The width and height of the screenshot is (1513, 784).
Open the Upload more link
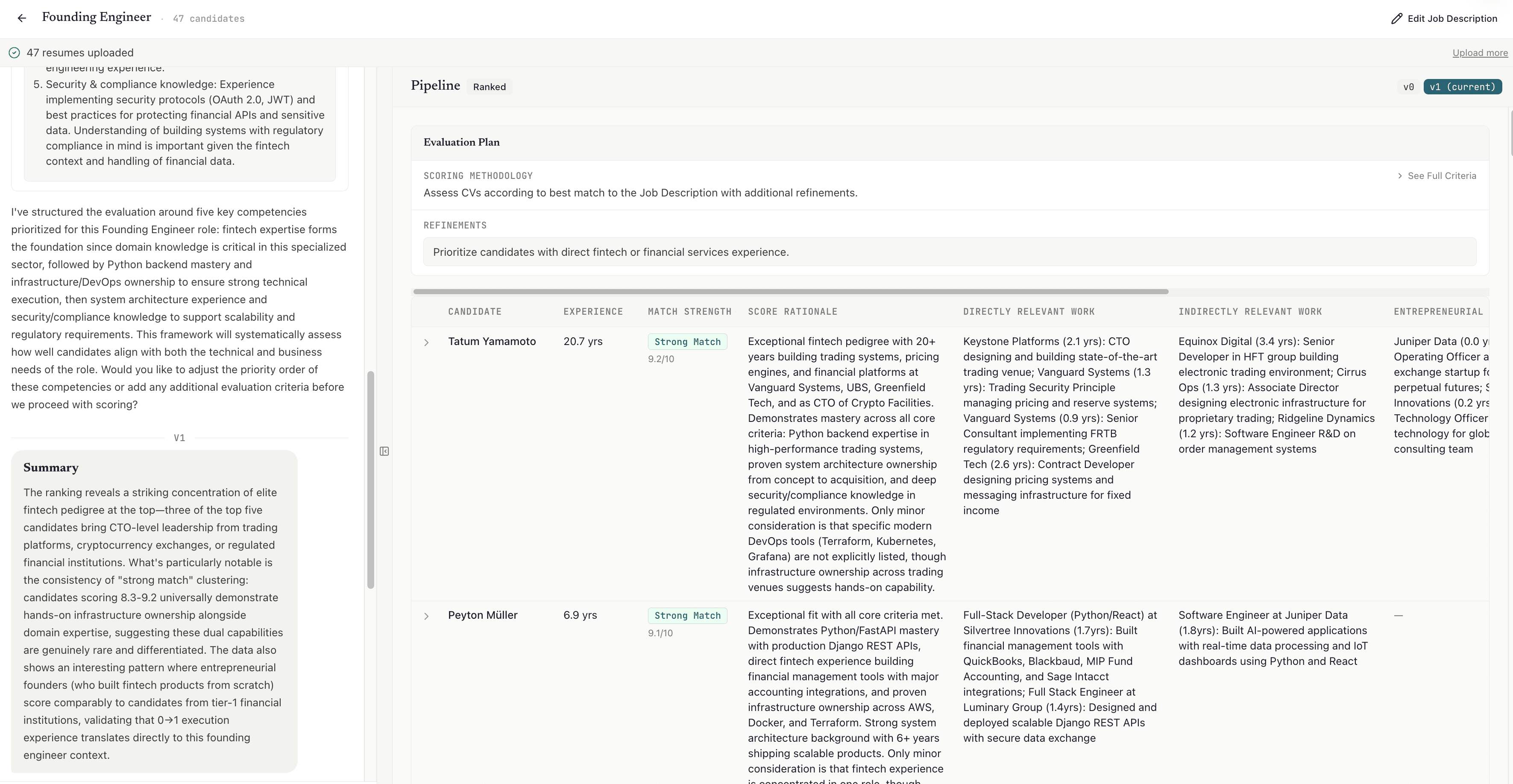(x=1480, y=52)
